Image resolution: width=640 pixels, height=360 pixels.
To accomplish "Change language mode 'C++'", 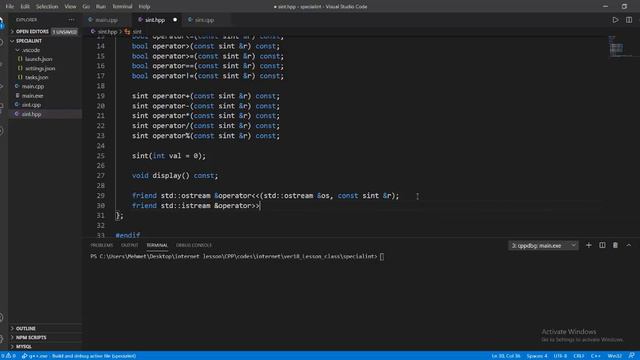I will click(x=595, y=356).
